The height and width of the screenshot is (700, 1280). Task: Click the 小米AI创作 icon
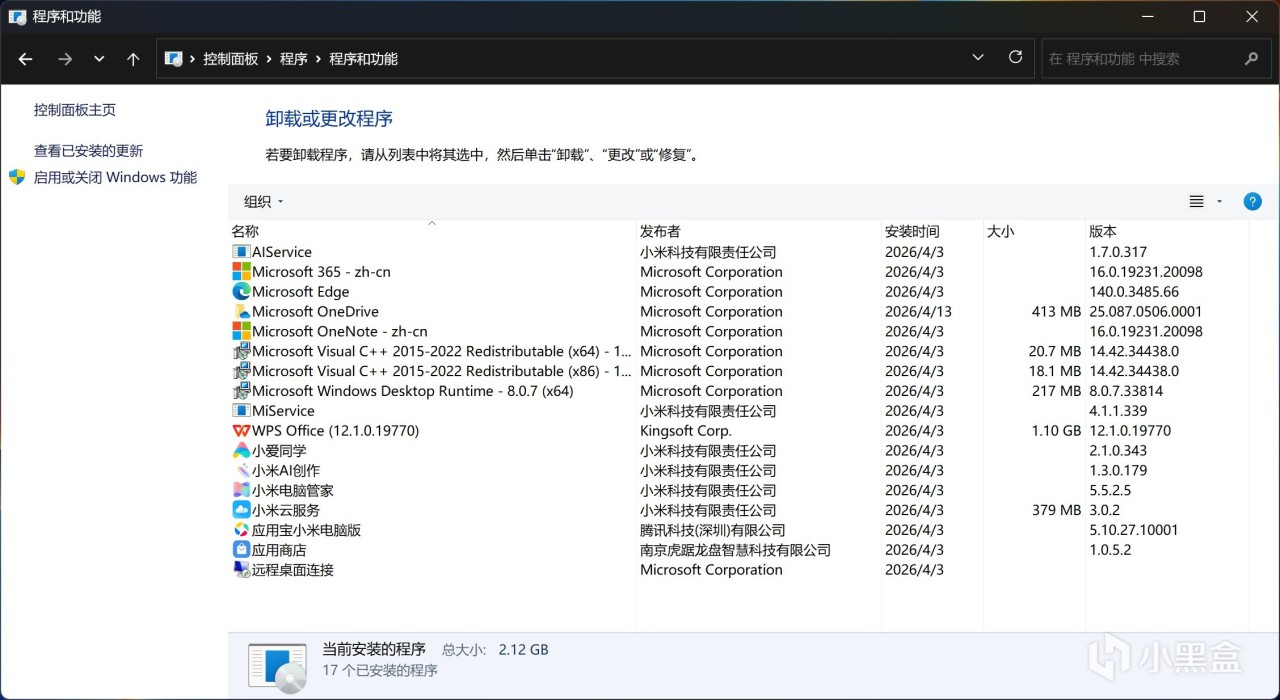pos(241,470)
